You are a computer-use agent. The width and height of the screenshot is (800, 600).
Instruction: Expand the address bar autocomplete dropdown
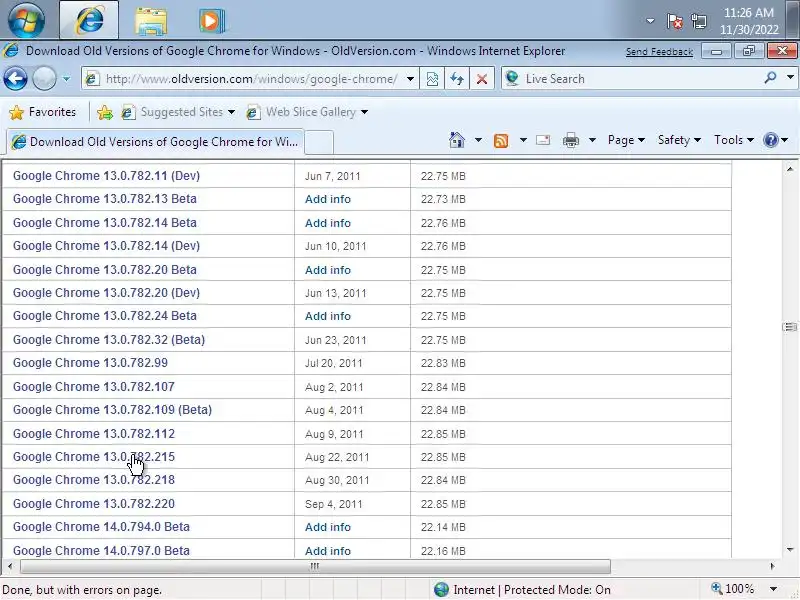click(x=410, y=79)
